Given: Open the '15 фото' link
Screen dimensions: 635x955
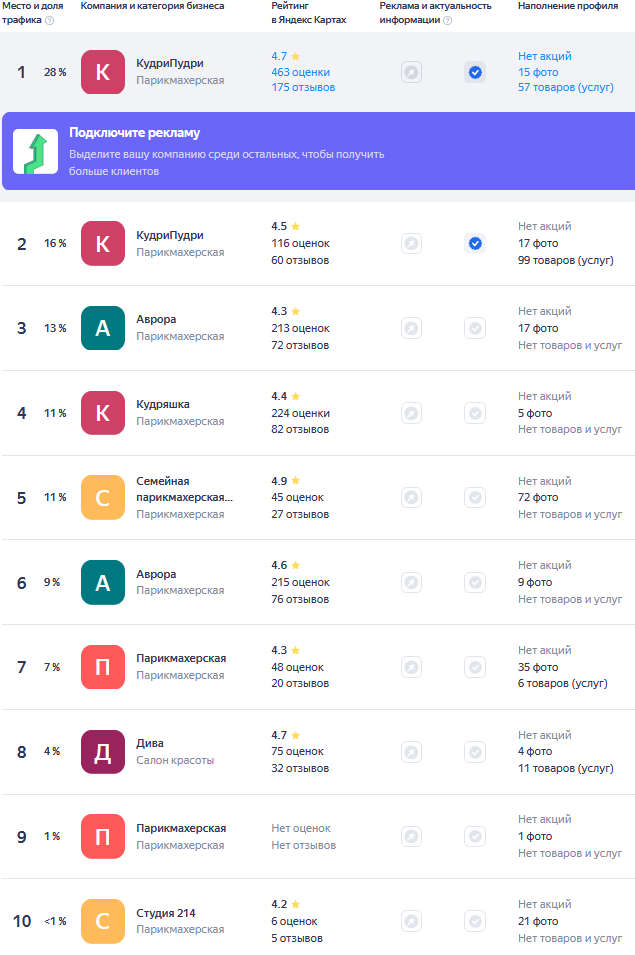Looking at the screenshot, I should tap(538, 72).
